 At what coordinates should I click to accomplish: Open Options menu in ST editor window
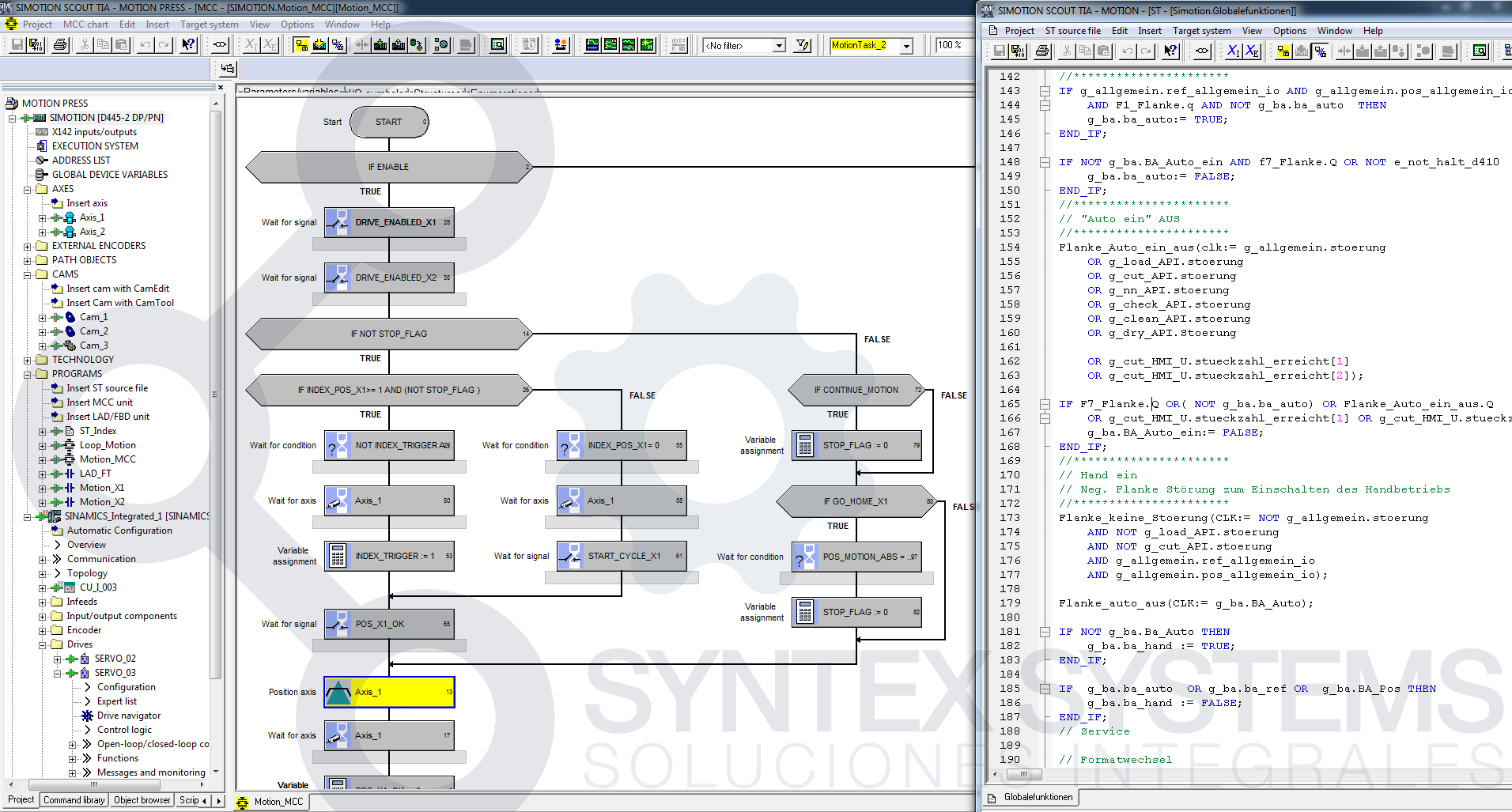[1289, 31]
